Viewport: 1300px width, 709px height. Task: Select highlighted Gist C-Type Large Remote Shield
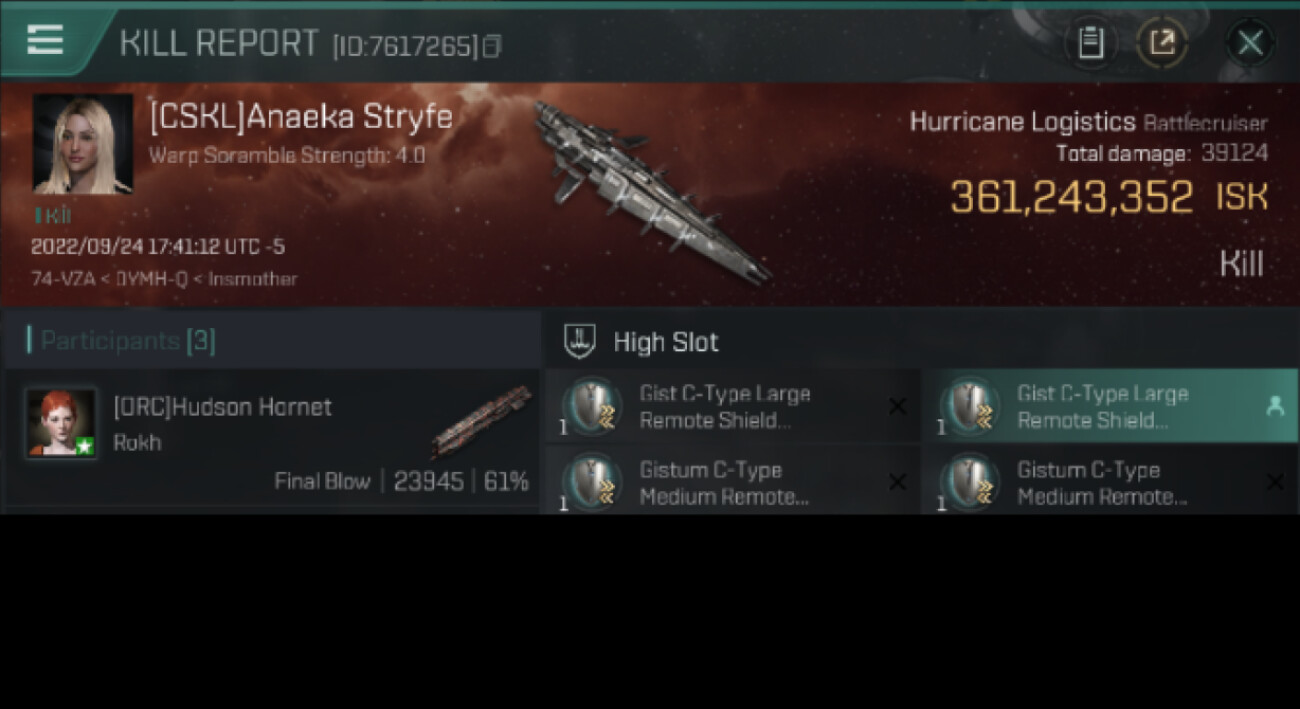tap(1110, 407)
